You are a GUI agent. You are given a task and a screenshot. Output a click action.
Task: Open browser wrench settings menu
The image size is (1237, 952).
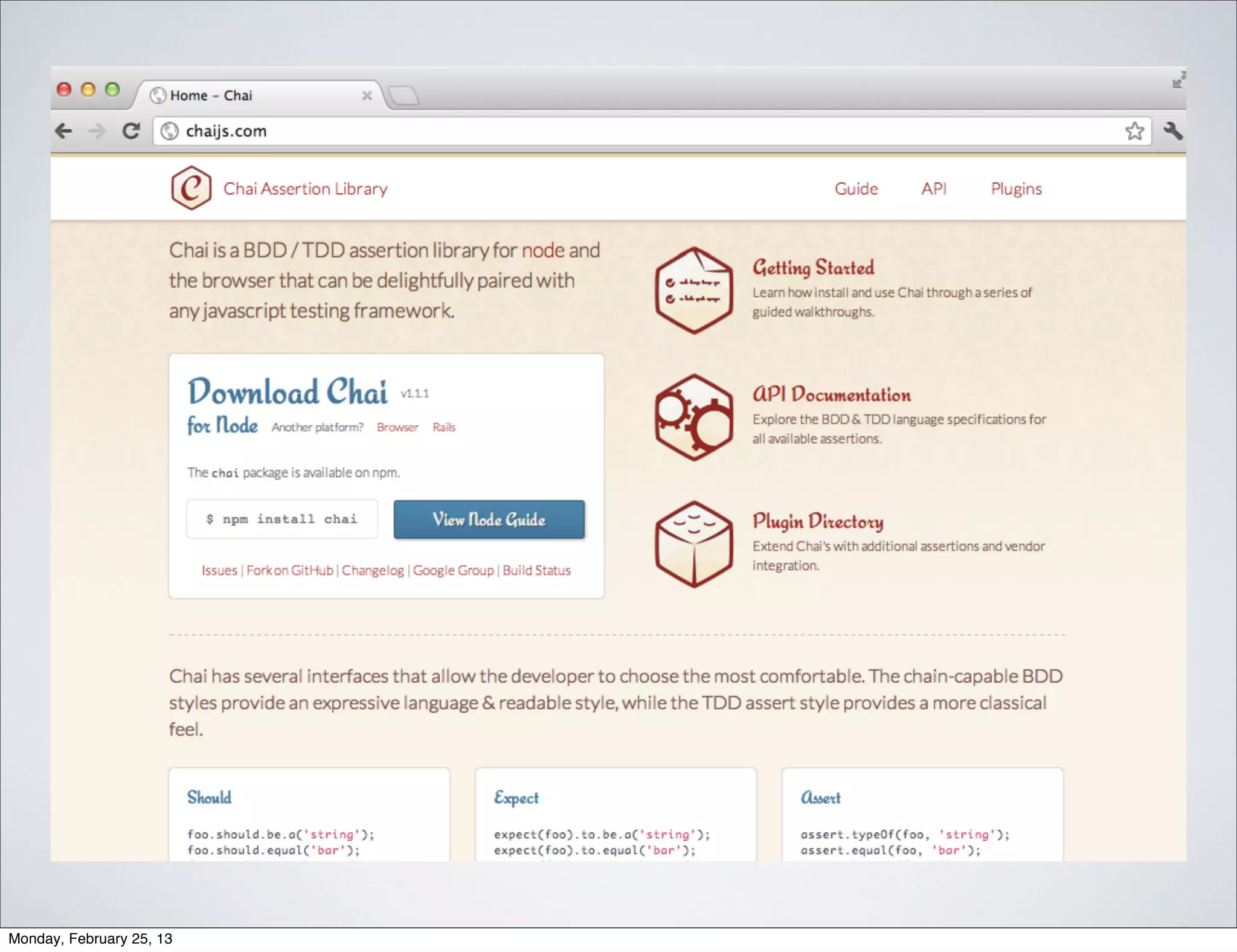tap(1172, 131)
